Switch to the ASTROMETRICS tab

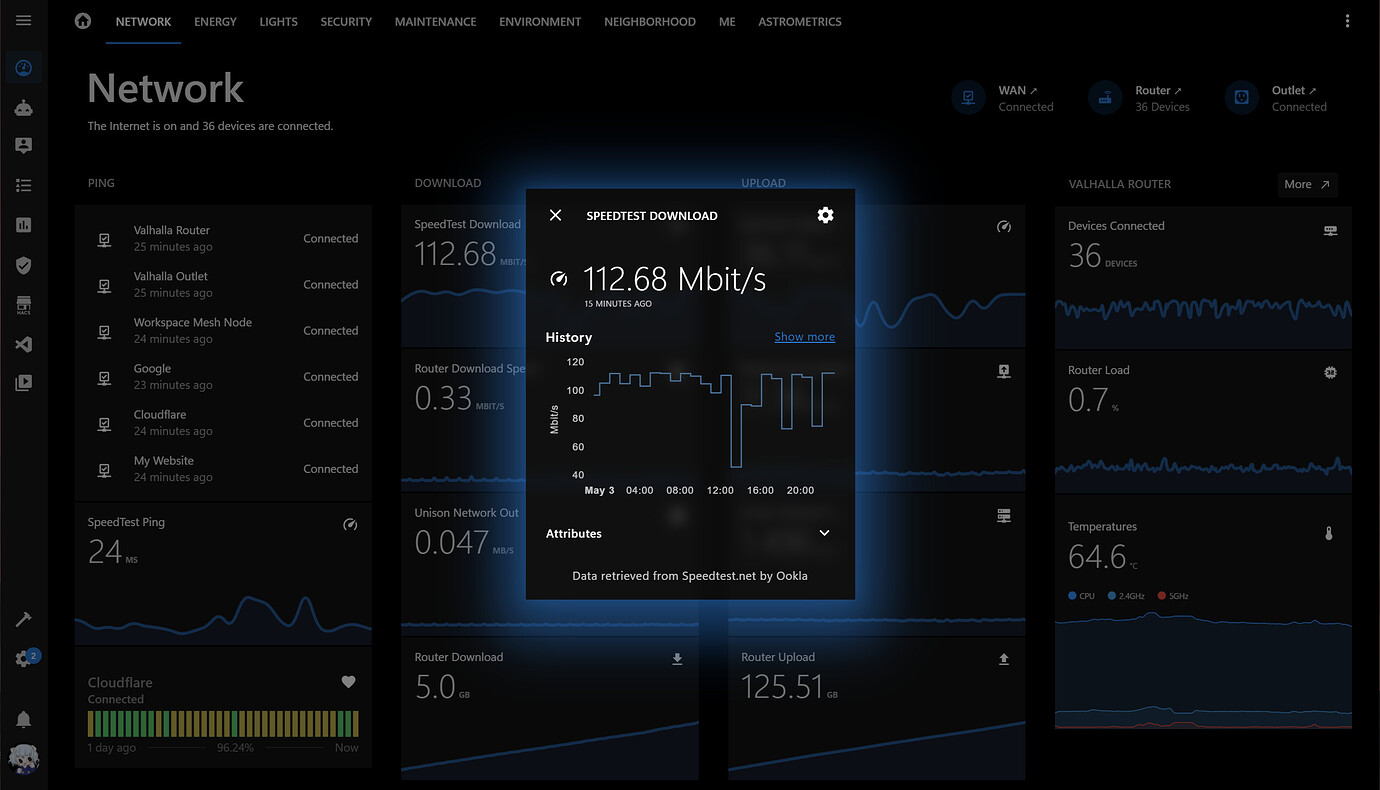[799, 21]
